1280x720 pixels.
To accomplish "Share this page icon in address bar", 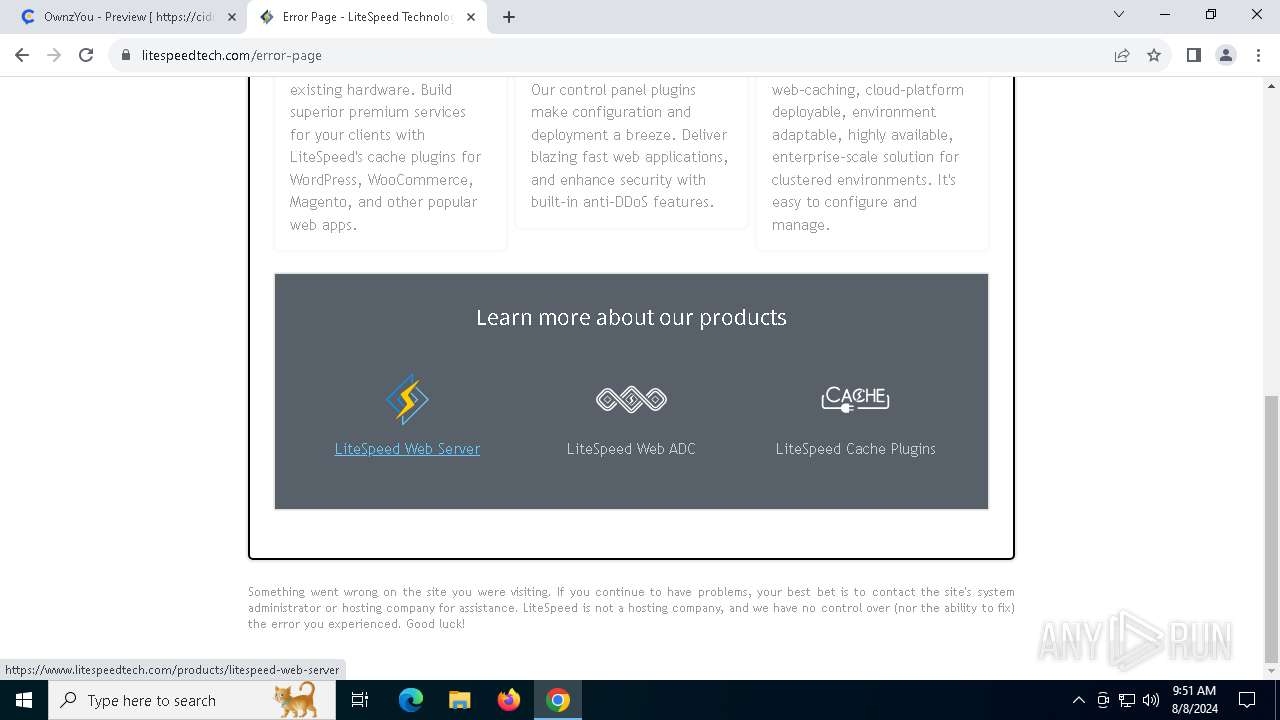I will click(1122, 56).
